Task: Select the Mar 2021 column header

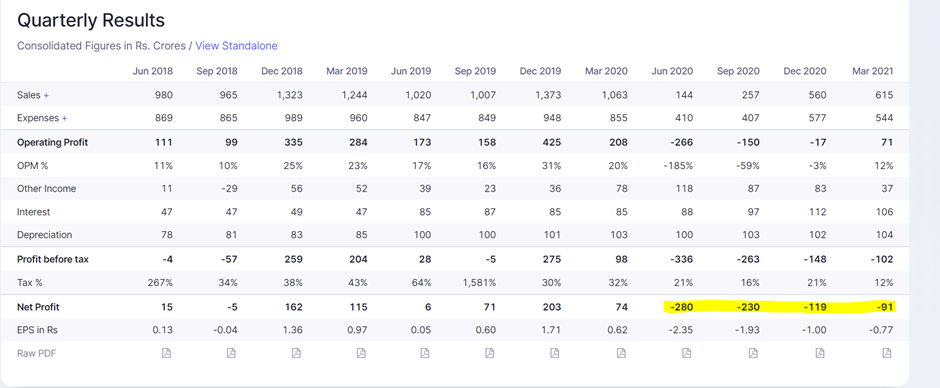Action: 872,71
